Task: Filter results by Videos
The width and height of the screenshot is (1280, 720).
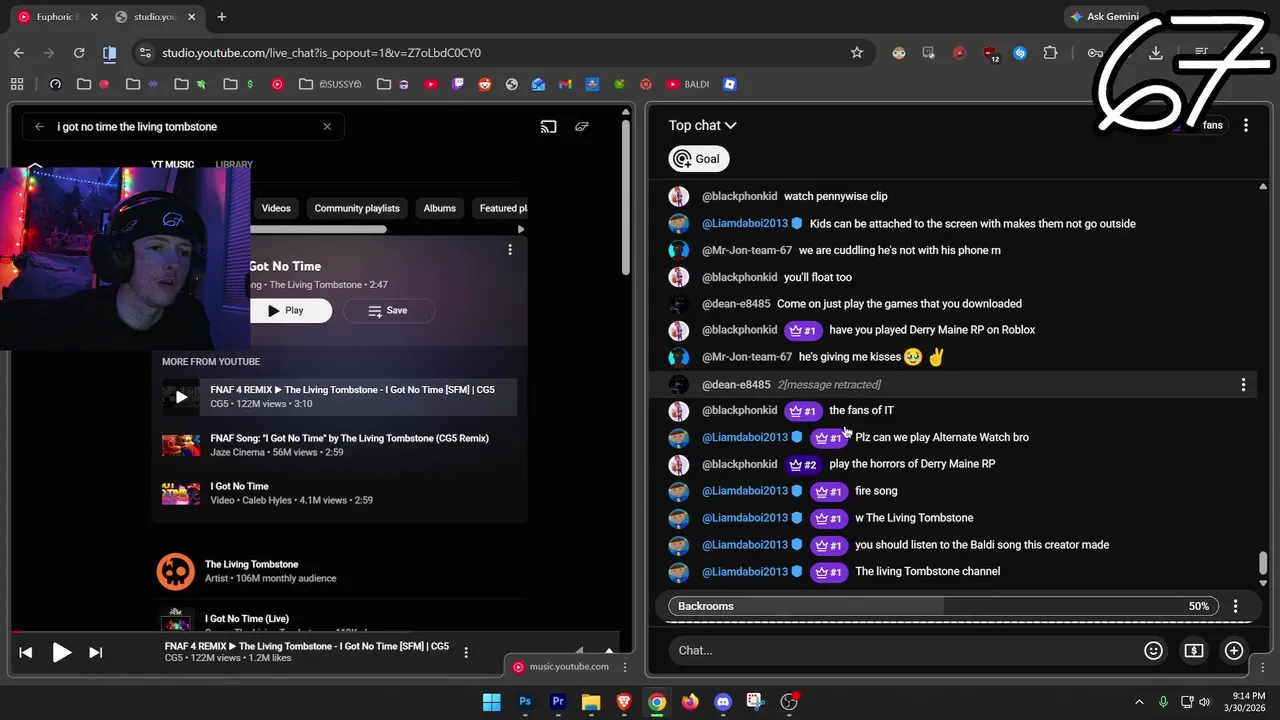Action: [276, 208]
